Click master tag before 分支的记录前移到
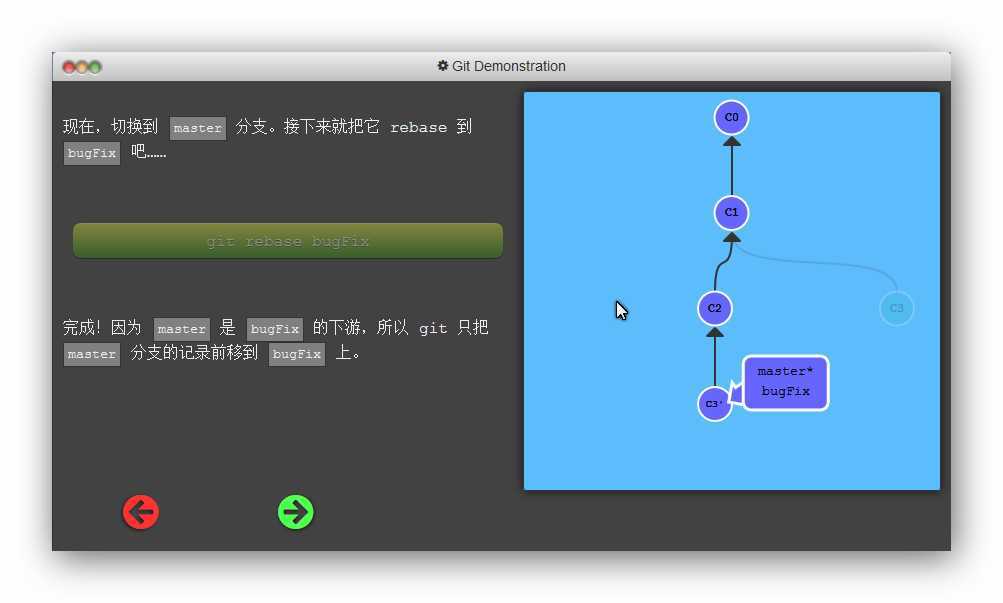The width and height of the screenshot is (1003, 603). (x=91, y=354)
